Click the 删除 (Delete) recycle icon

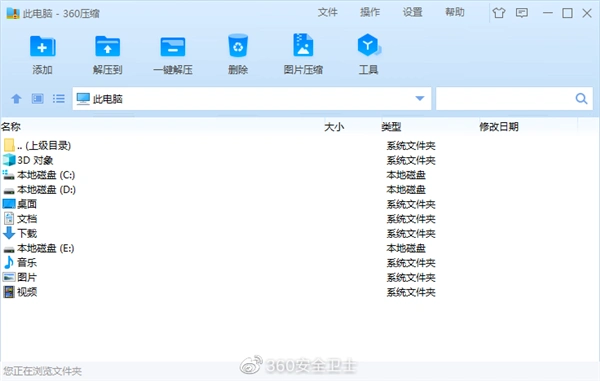pyautogui.click(x=238, y=46)
